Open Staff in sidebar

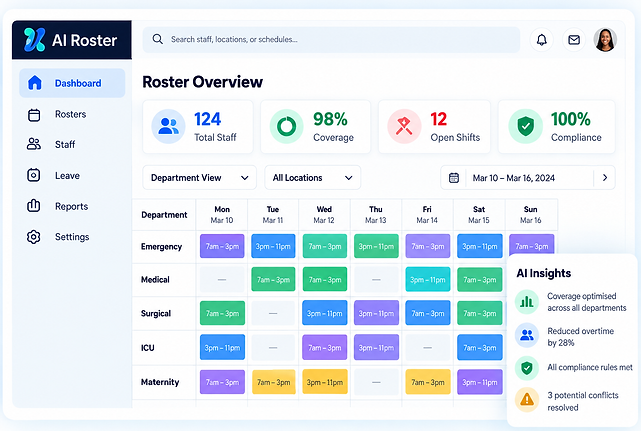(x=72, y=144)
